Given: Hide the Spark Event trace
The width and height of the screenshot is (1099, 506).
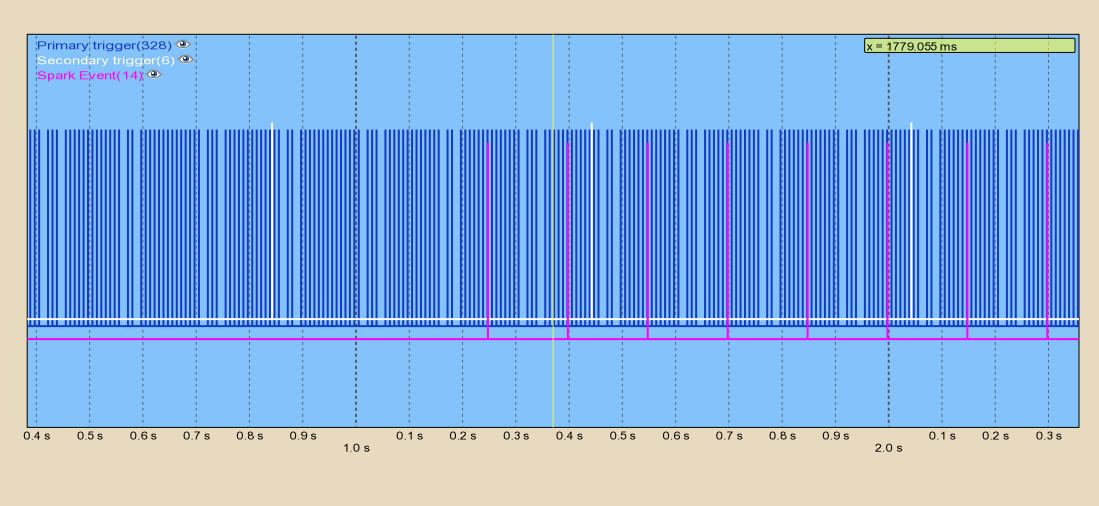Looking at the screenshot, I should pyautogui.click(x=153, y=74).
